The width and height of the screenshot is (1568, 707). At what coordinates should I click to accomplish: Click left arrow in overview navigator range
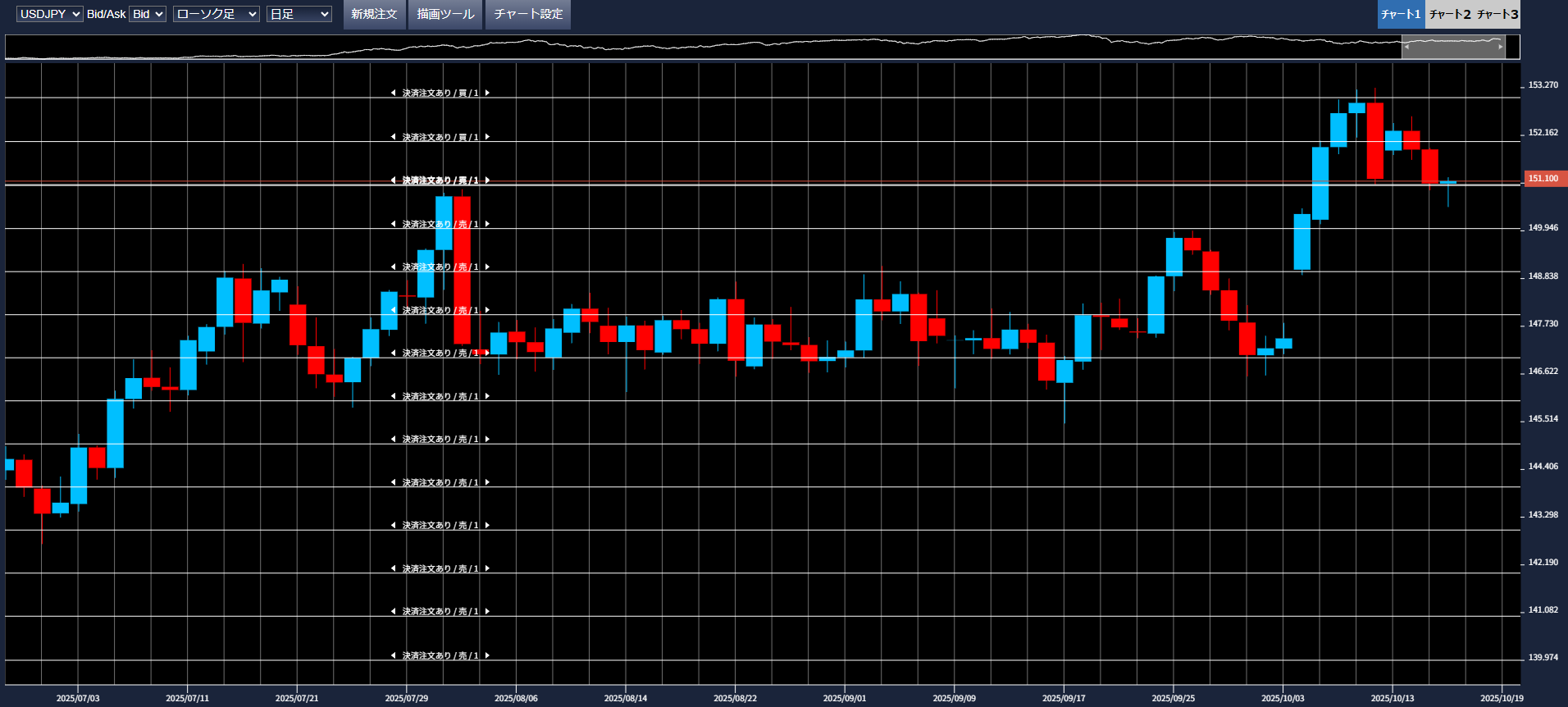pyautogui.click(x=1406, y=47)
